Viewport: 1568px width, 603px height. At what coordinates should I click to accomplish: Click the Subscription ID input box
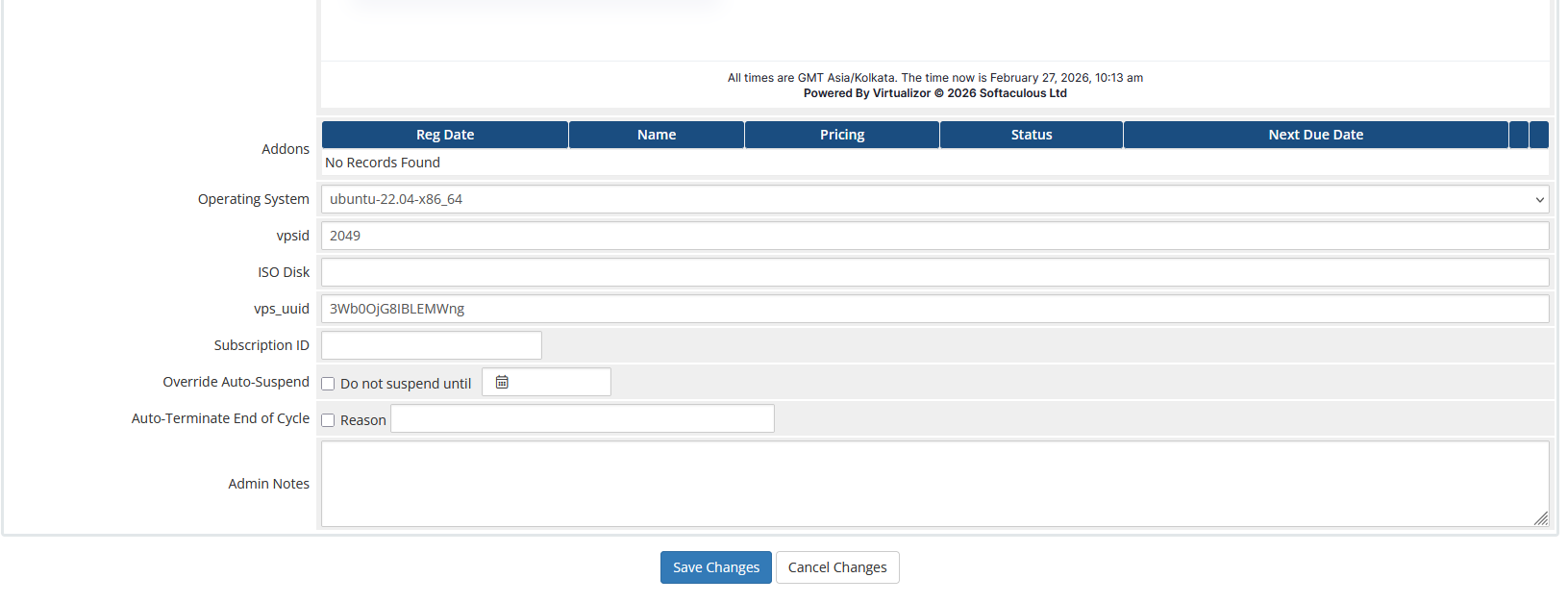432,345
